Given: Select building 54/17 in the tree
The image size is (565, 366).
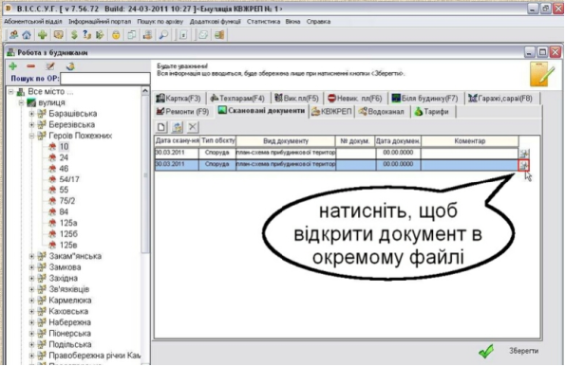Looking at the screenshot, I should click(69, 179).
